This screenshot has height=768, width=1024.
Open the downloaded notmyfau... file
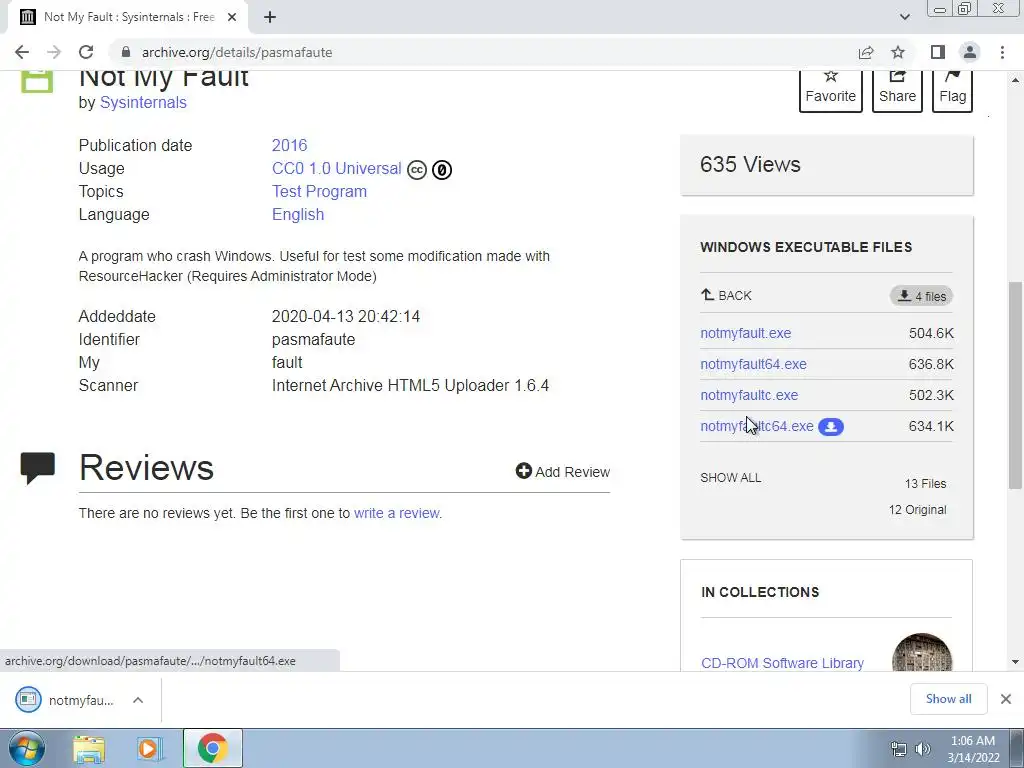click(65, 700)
